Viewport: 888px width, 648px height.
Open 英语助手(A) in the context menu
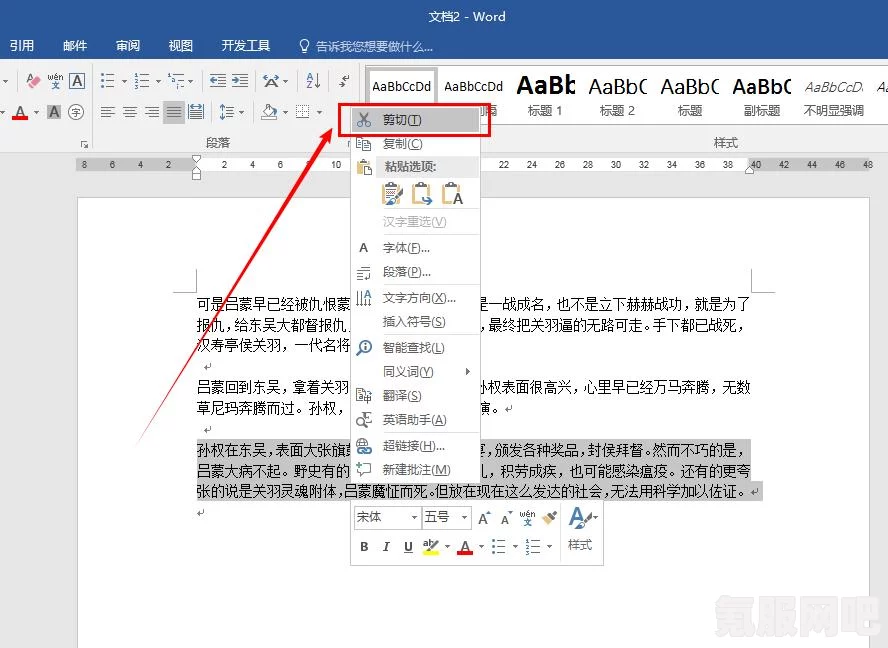click(416, 420)
